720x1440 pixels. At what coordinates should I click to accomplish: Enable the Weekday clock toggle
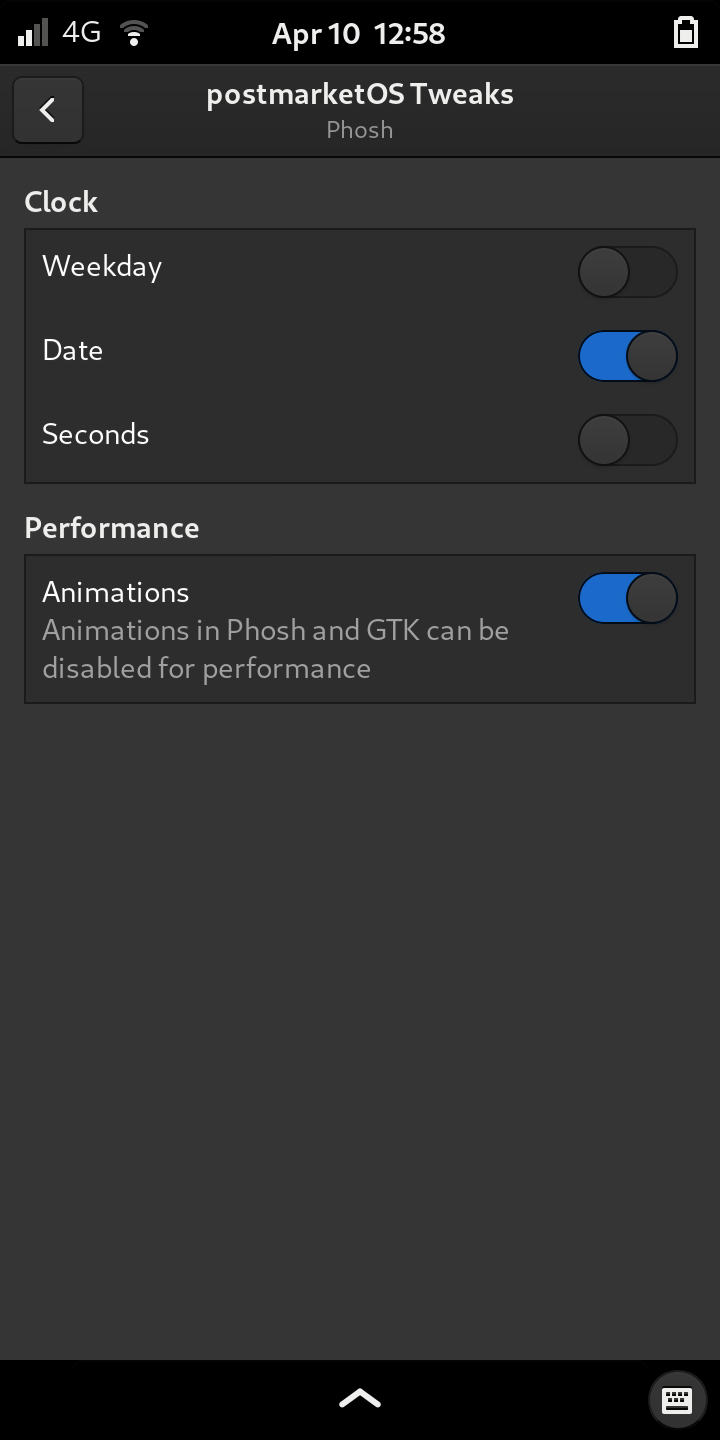[x=628, y=271]
